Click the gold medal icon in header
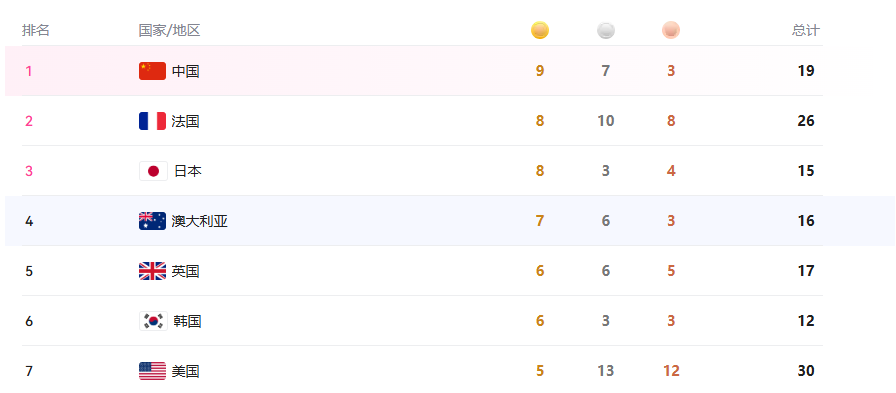The width and height of the screenshot is (896, 393). click(539, 30)
